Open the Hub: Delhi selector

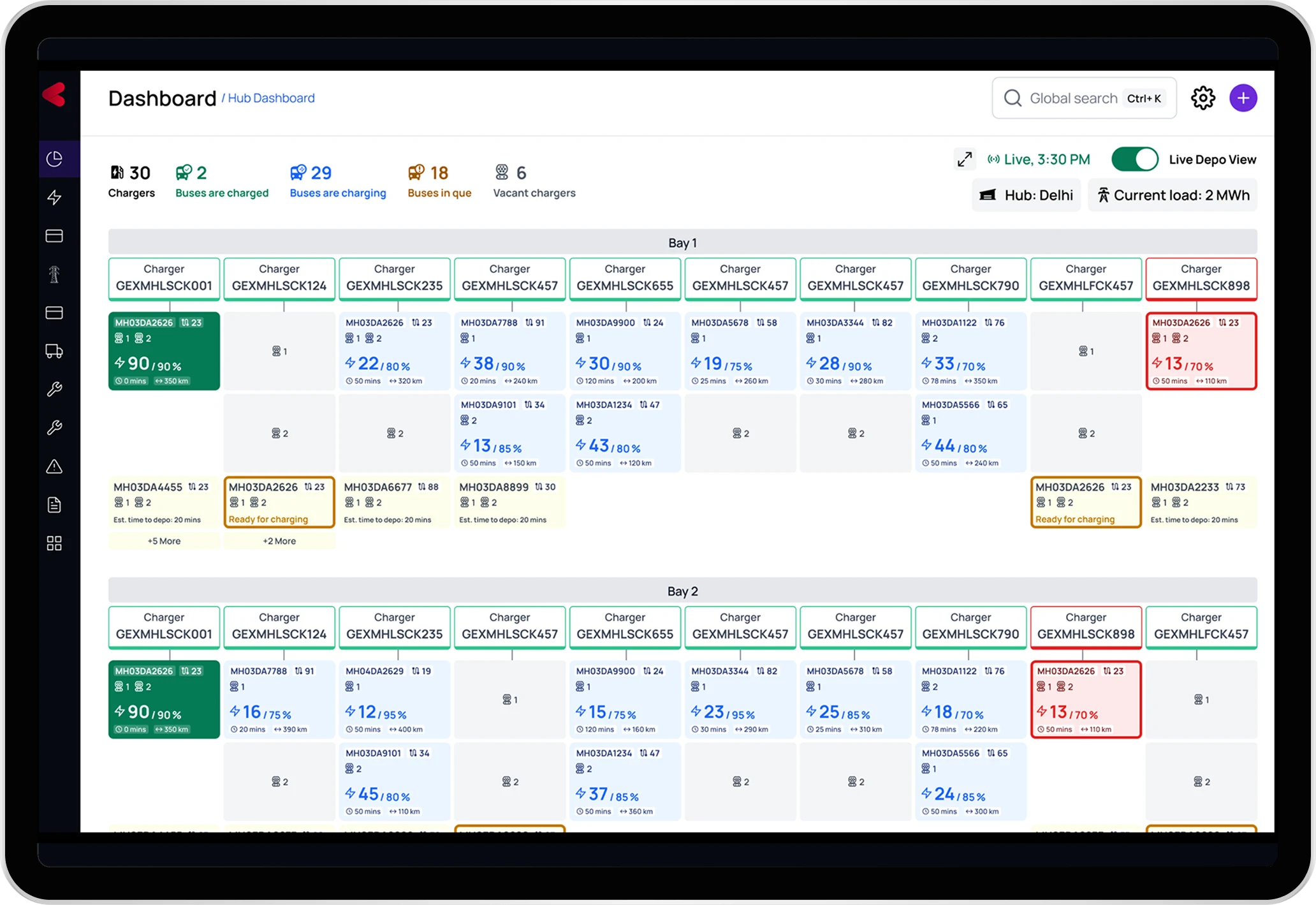[x=1027, y=195]
